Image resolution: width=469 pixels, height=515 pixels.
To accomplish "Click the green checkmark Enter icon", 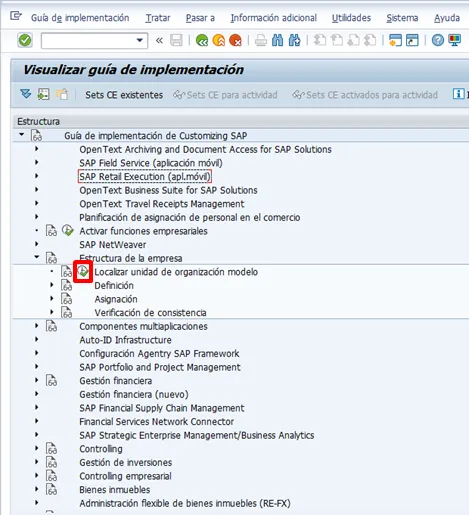I will click(x=25, y=40).
